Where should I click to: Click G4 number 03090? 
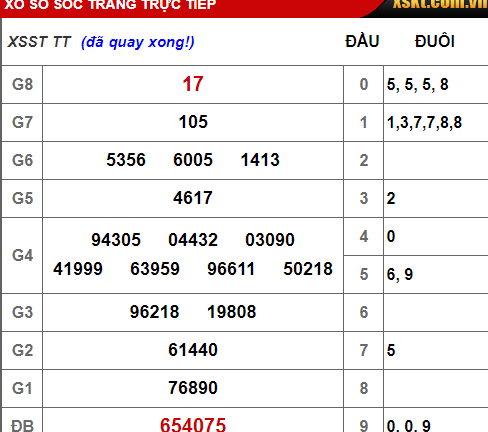click(270, 240)
